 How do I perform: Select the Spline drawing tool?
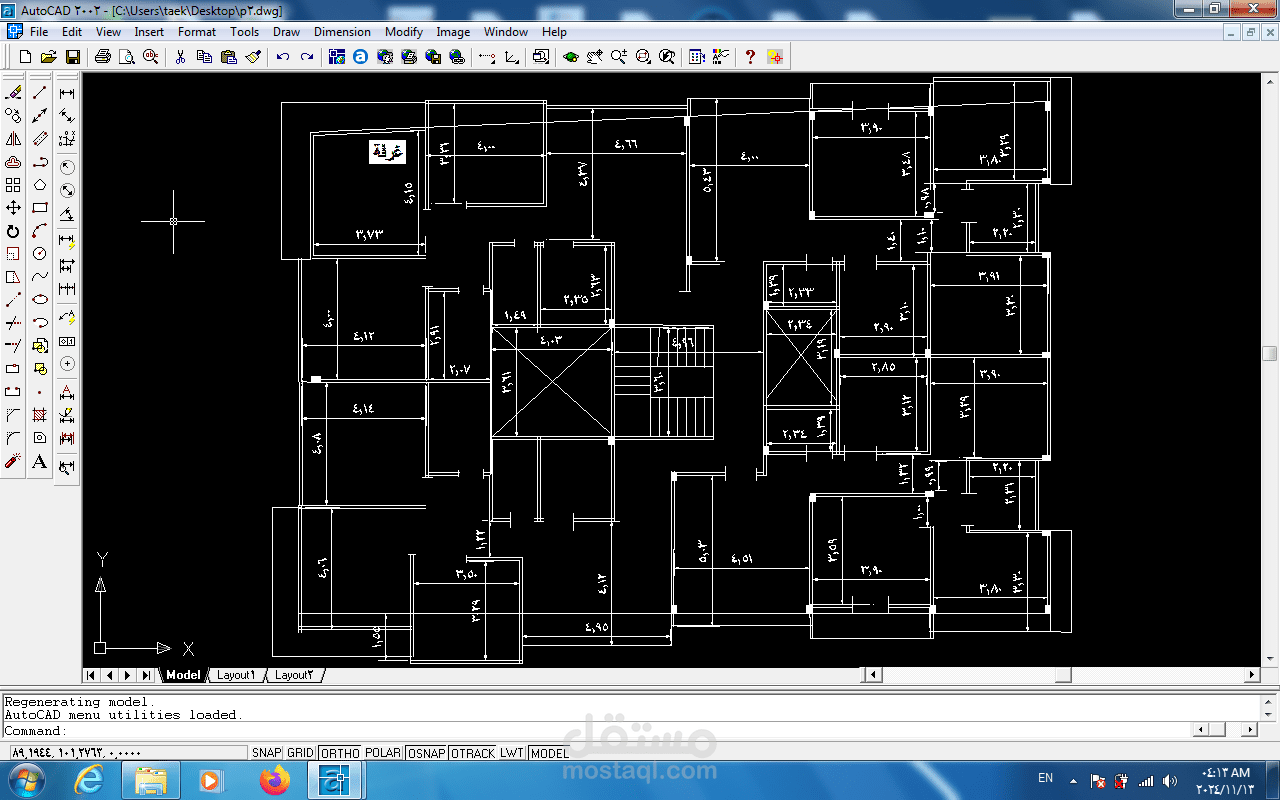point(40,277)
